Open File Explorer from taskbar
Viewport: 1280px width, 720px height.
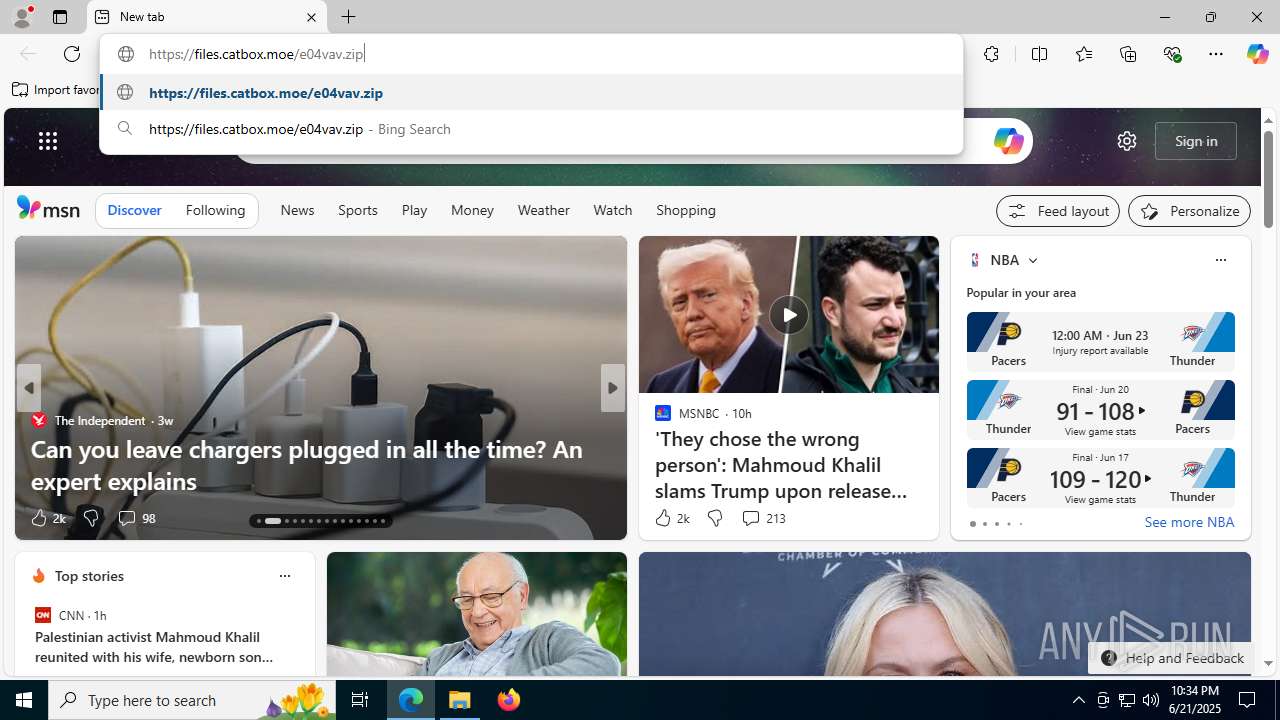tap(460, 700)
